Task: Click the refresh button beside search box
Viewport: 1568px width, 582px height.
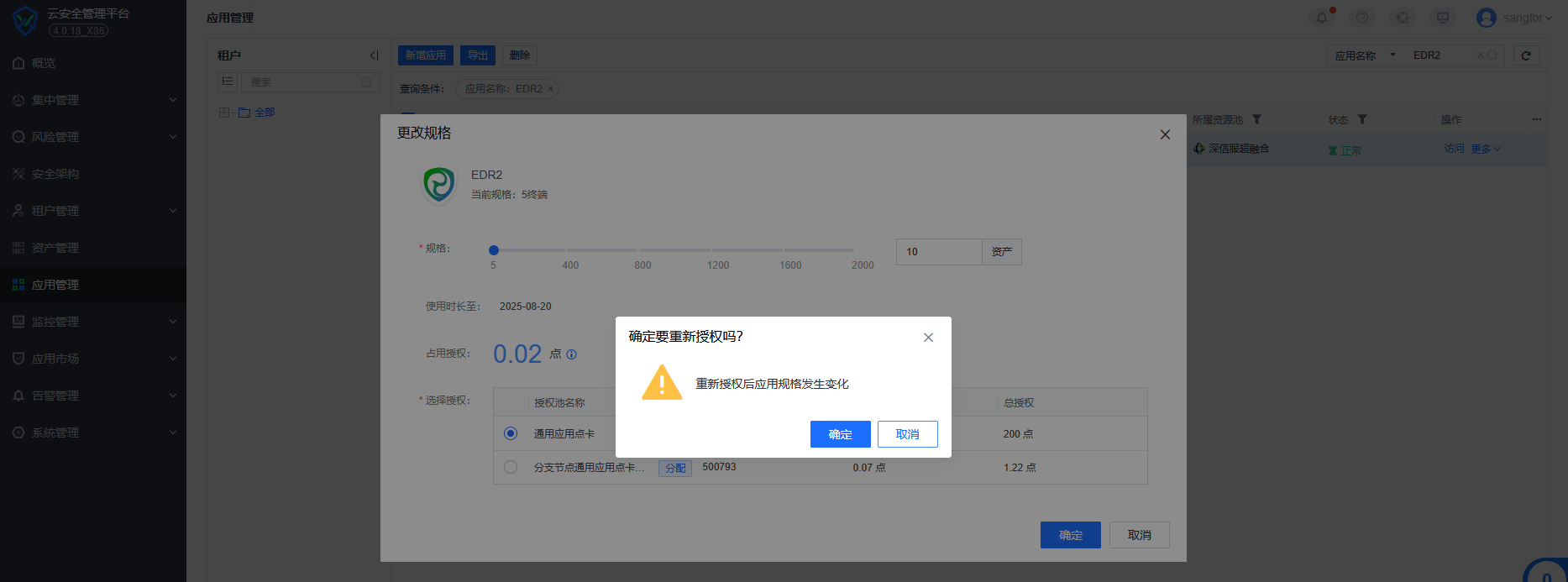Action: pos(1526,55)
